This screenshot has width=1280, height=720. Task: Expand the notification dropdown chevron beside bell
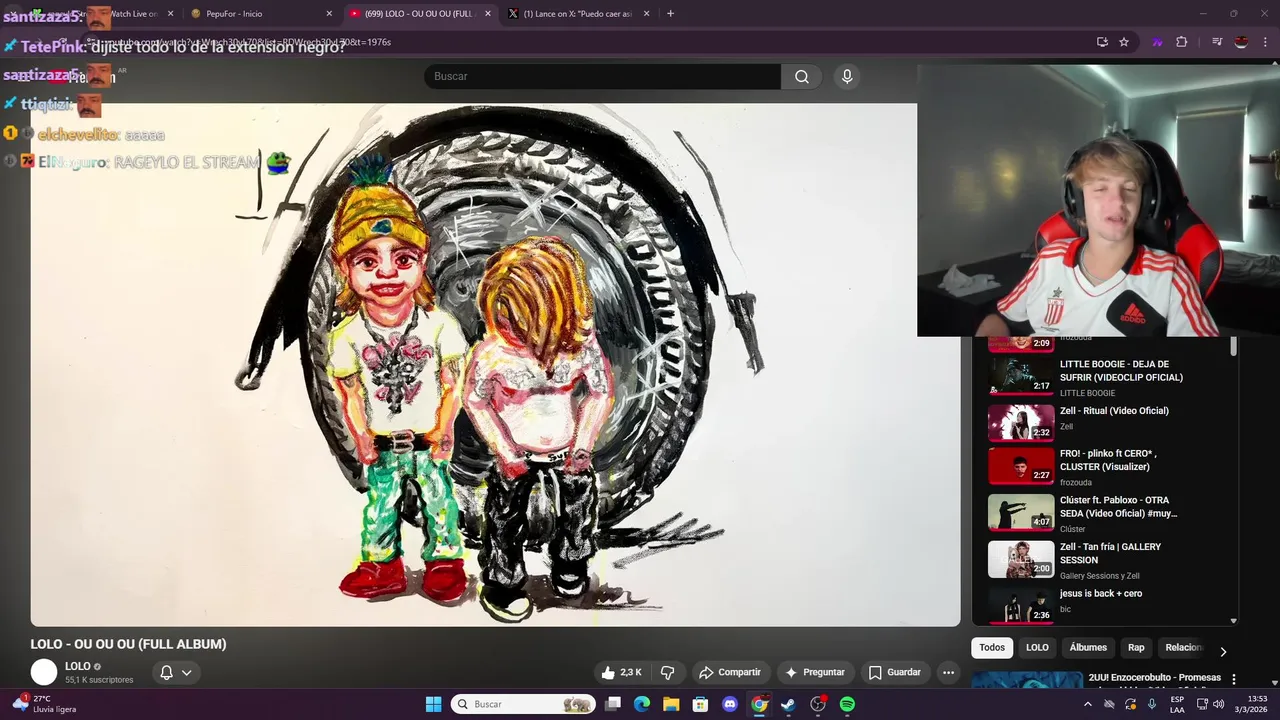tap(186, 672)
